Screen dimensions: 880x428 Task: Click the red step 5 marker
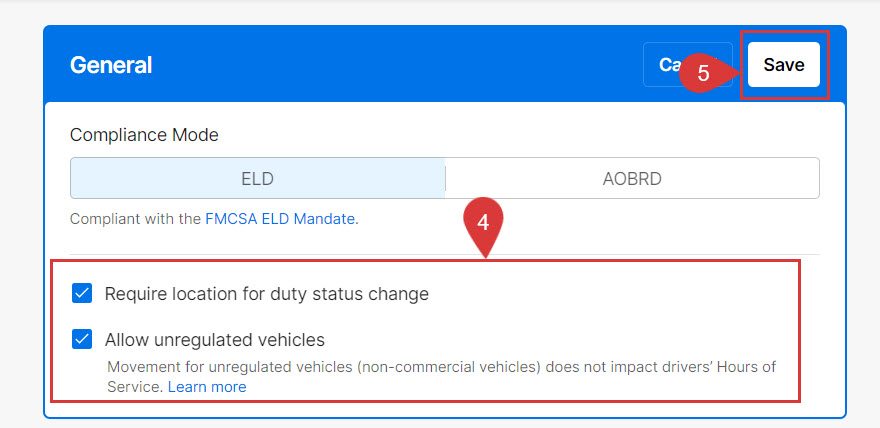[x=703, y=73]
